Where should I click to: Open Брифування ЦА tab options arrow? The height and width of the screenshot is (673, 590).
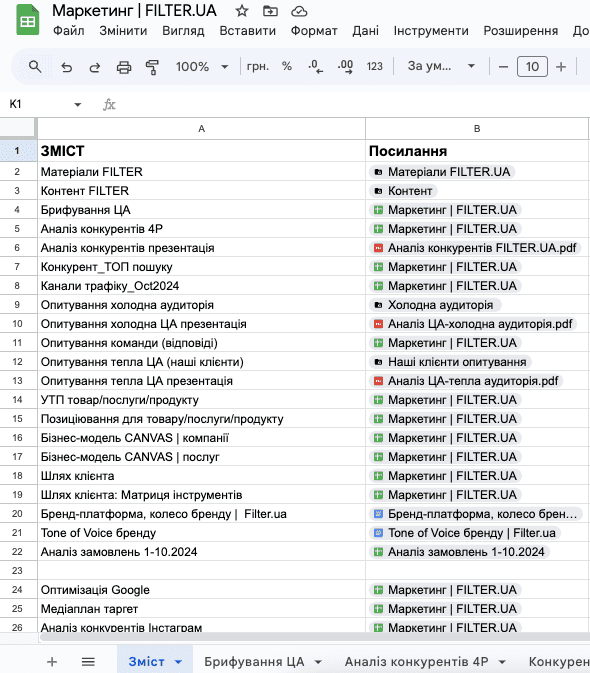pyautogui.click(x=318, y=662)
